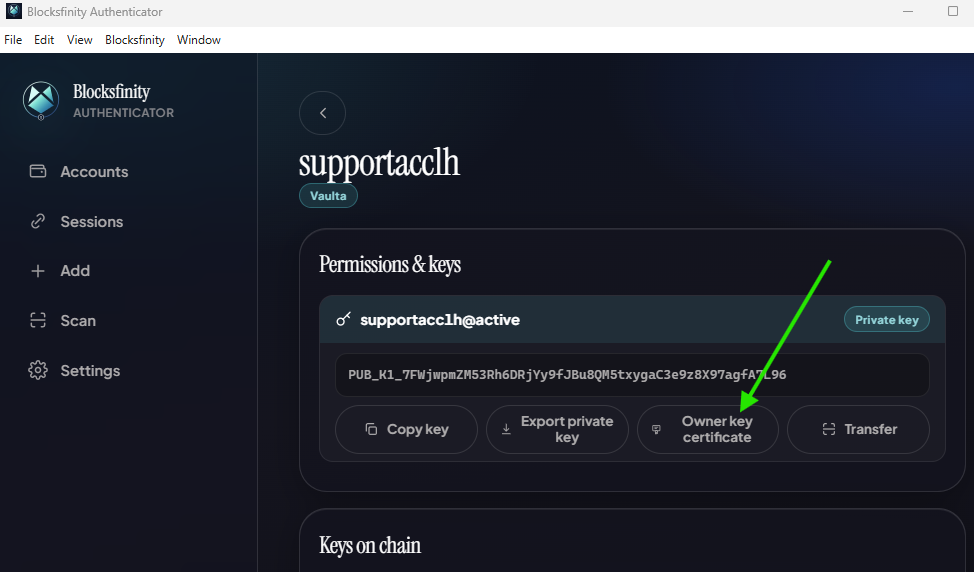Click the Transfer button

point(858,429)
